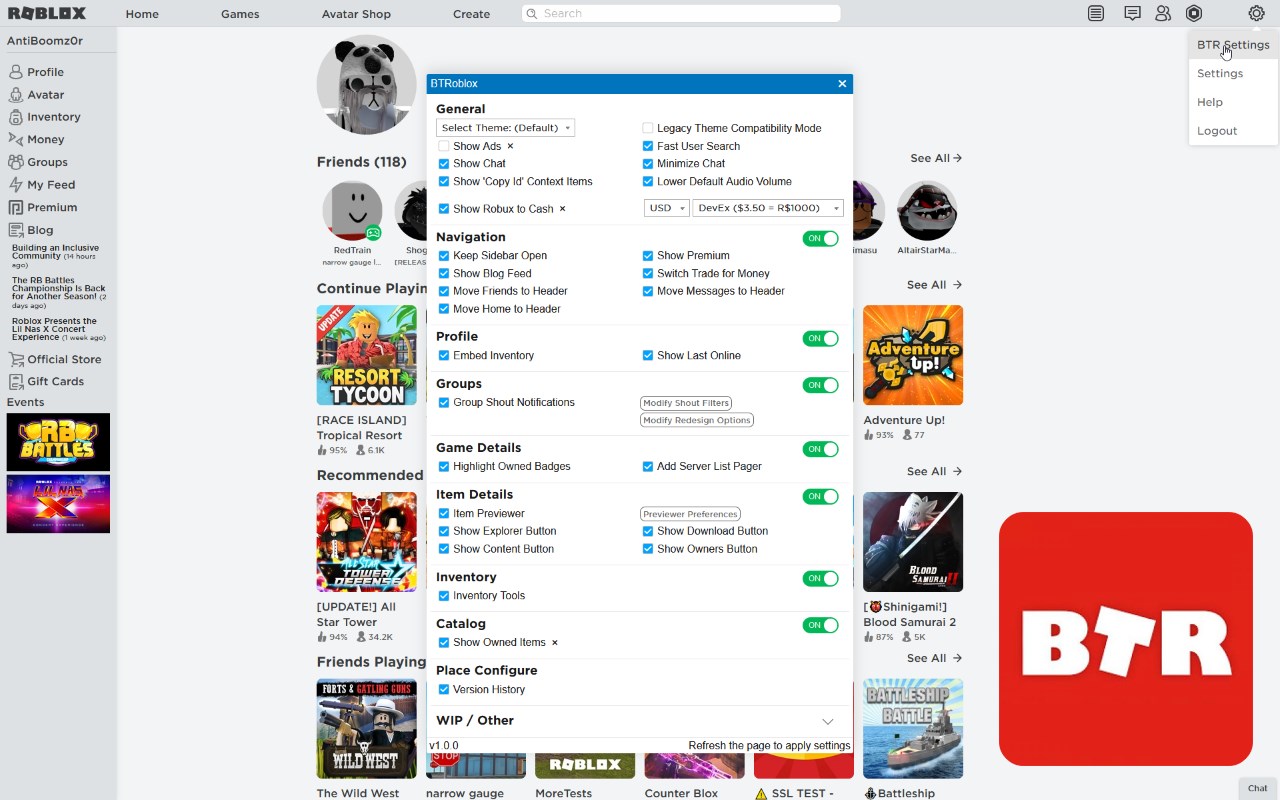Viewport: 1280px width, 800px height.
Task: Click the Search input field
Action: (681, 13)
